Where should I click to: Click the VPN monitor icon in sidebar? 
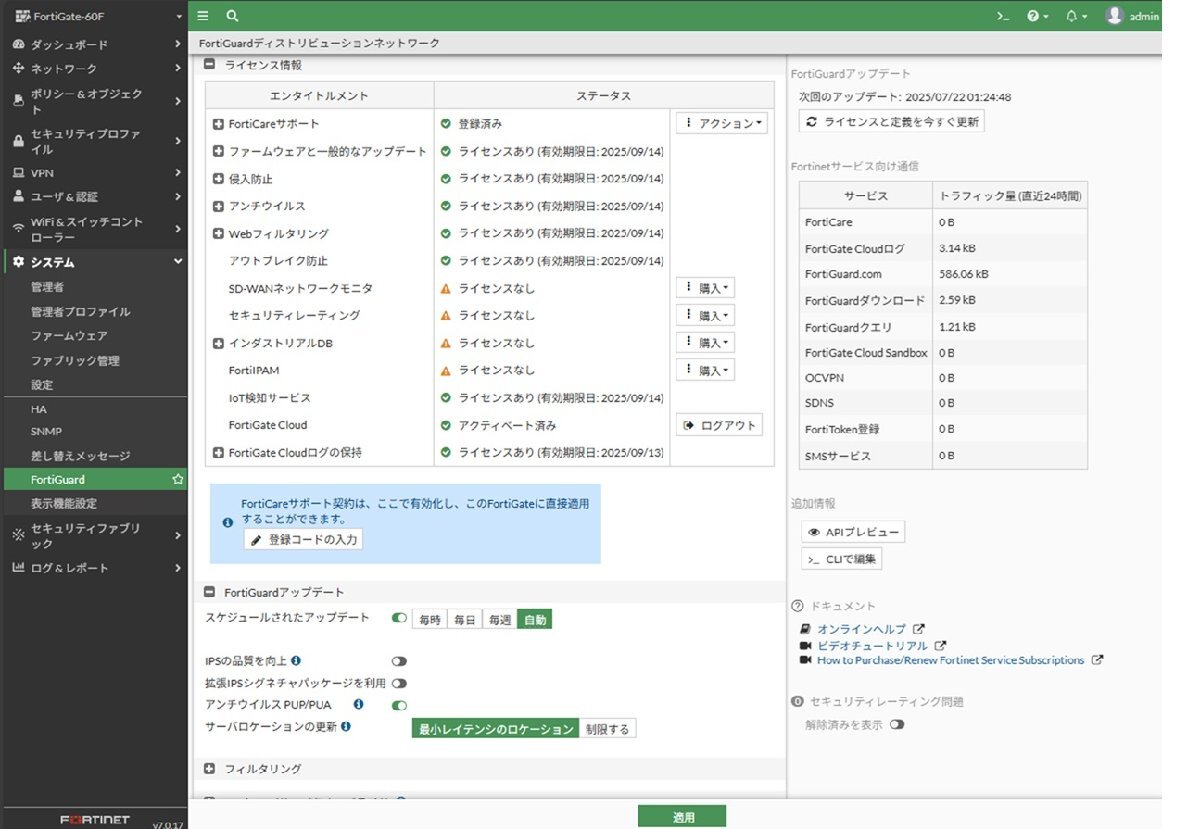(18, 173)
